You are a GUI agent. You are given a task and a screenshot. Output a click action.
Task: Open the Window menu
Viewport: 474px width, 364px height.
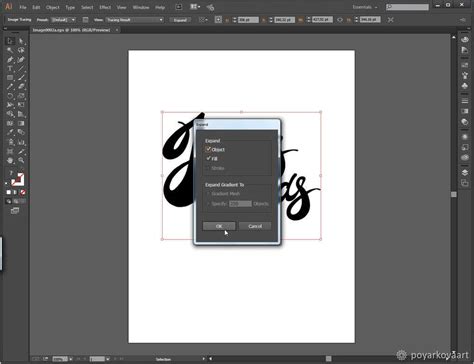point(141,7)
